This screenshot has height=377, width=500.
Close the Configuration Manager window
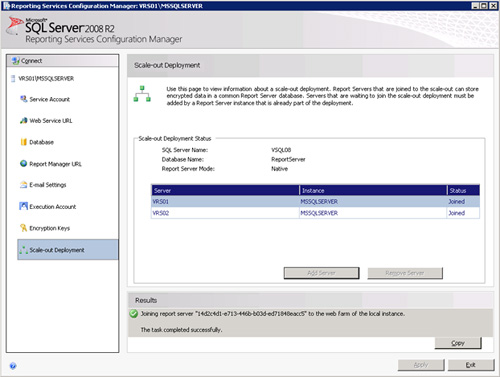coord(493,6)
